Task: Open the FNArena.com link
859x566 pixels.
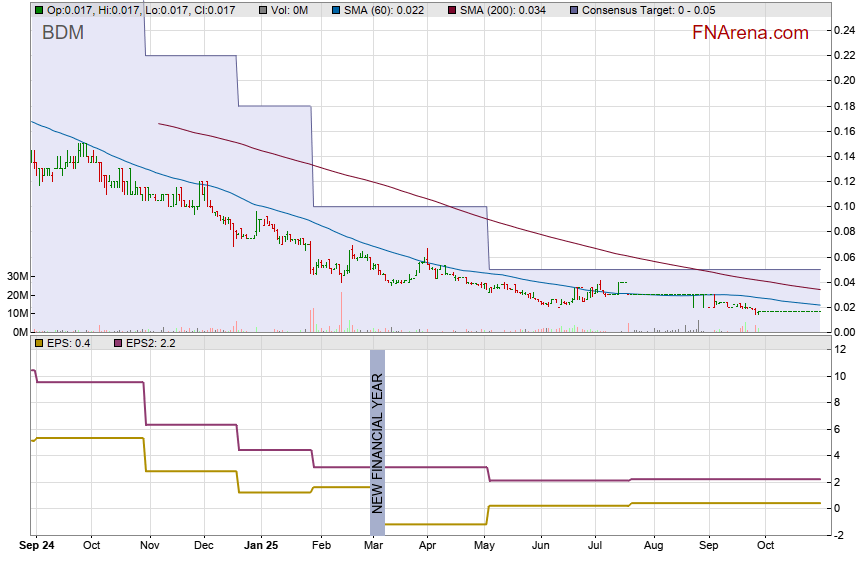Action: point(750,33)
